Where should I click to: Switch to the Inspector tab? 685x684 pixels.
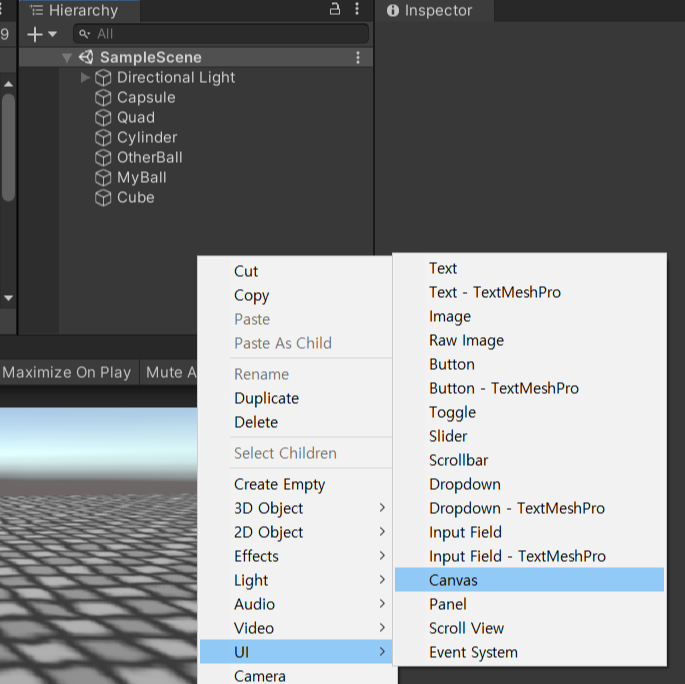coord(435,10)
